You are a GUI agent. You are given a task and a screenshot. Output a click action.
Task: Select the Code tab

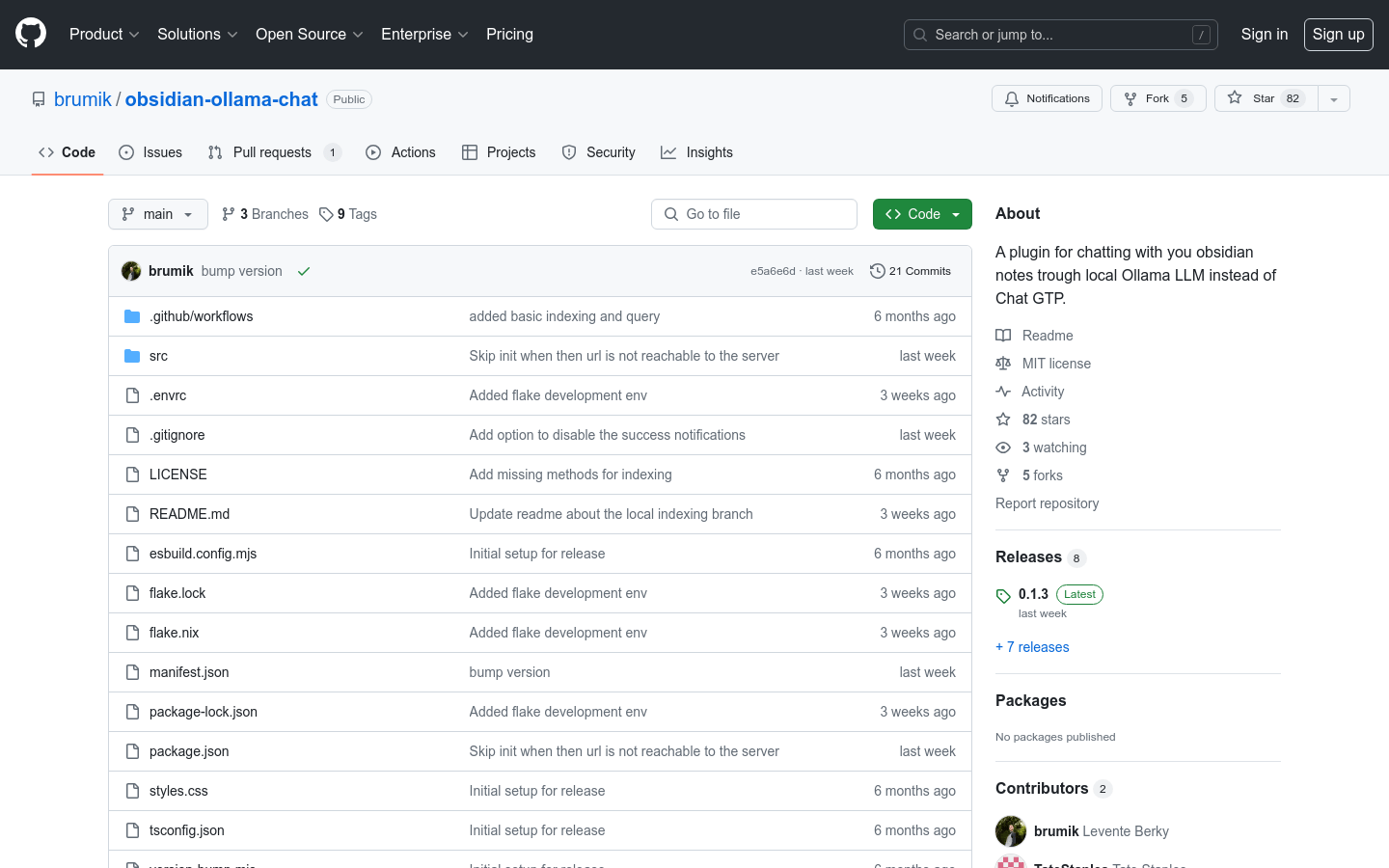(x=68, y=152)
